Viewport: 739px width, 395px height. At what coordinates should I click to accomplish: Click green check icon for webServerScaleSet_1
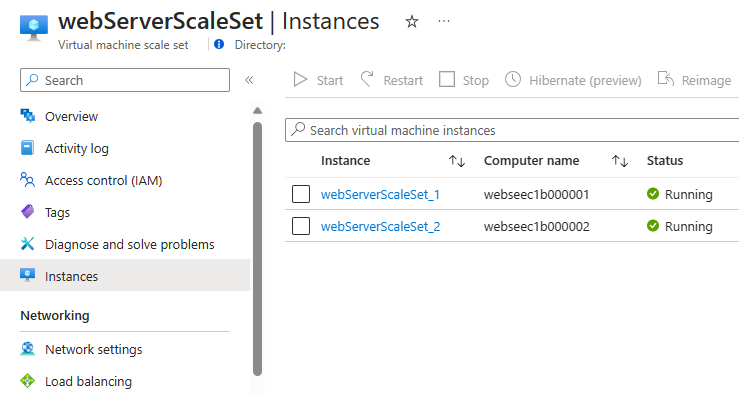pyautogui.click(x=653, y=193)
